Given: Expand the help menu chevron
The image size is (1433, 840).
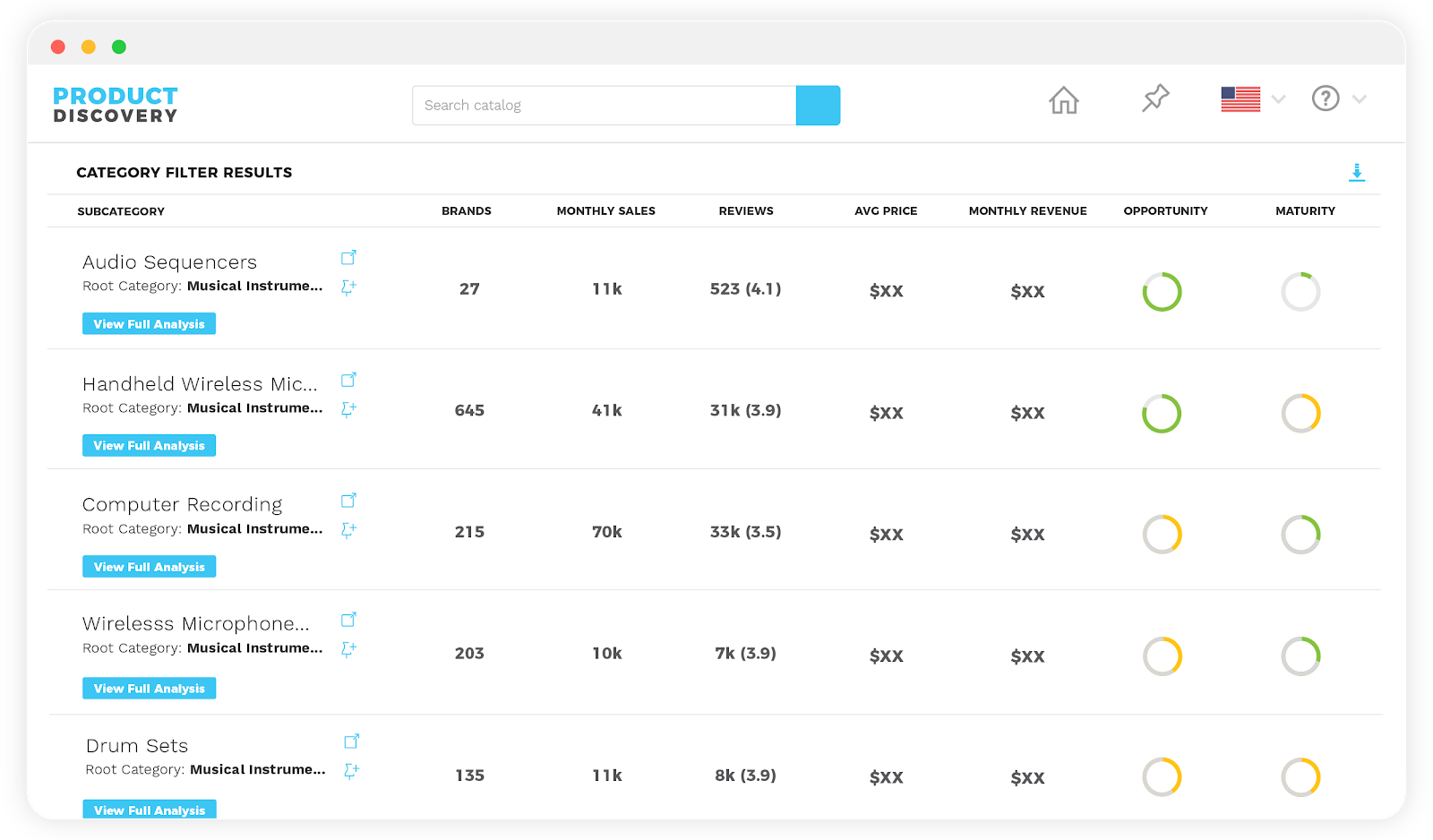Looking at the screenshot, I should tap(1360, 99).
